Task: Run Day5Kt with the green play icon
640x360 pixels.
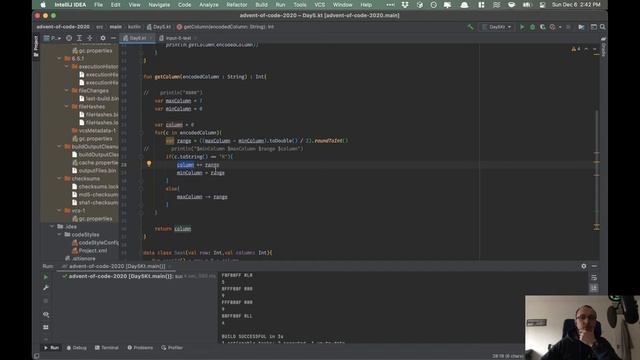Action: point(522,27)
